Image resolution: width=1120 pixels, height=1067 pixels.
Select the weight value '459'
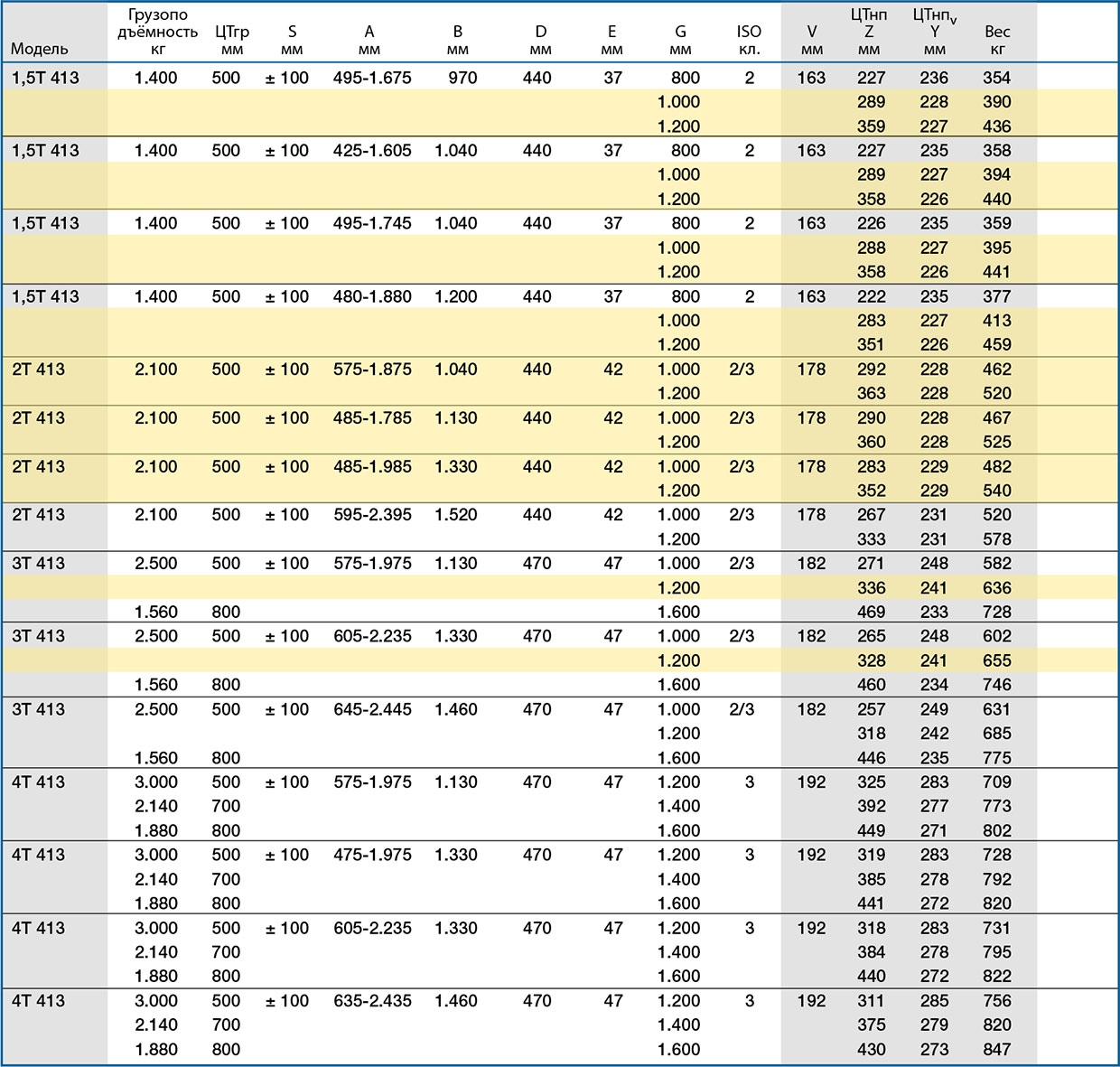point(997,344)
